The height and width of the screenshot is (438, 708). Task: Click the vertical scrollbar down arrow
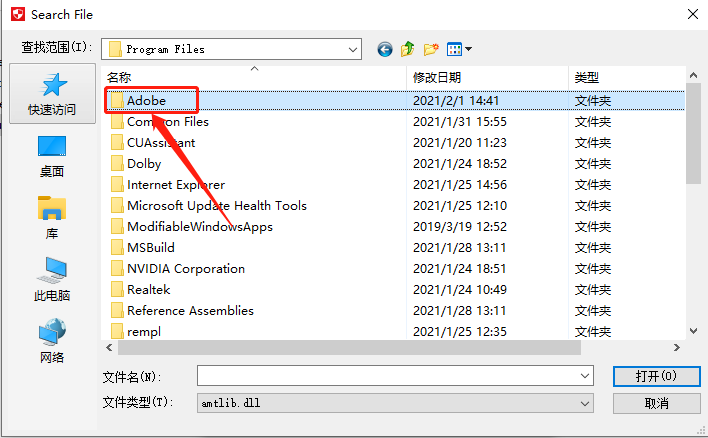[694, 331]
